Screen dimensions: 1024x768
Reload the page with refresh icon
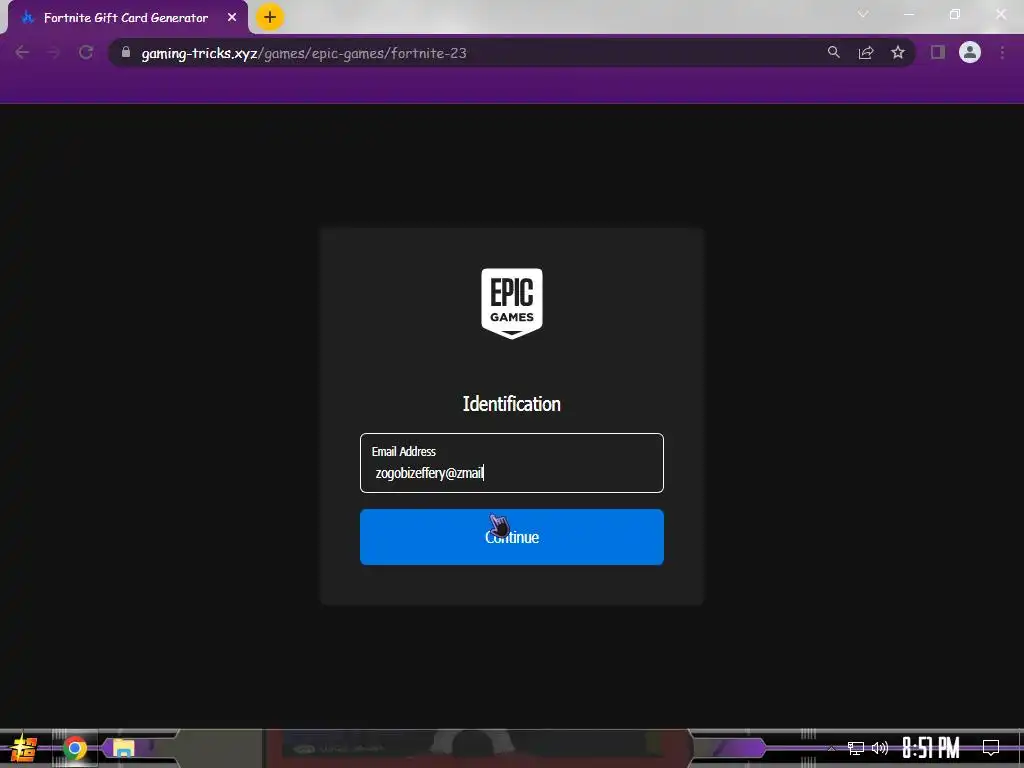[86, 52]
